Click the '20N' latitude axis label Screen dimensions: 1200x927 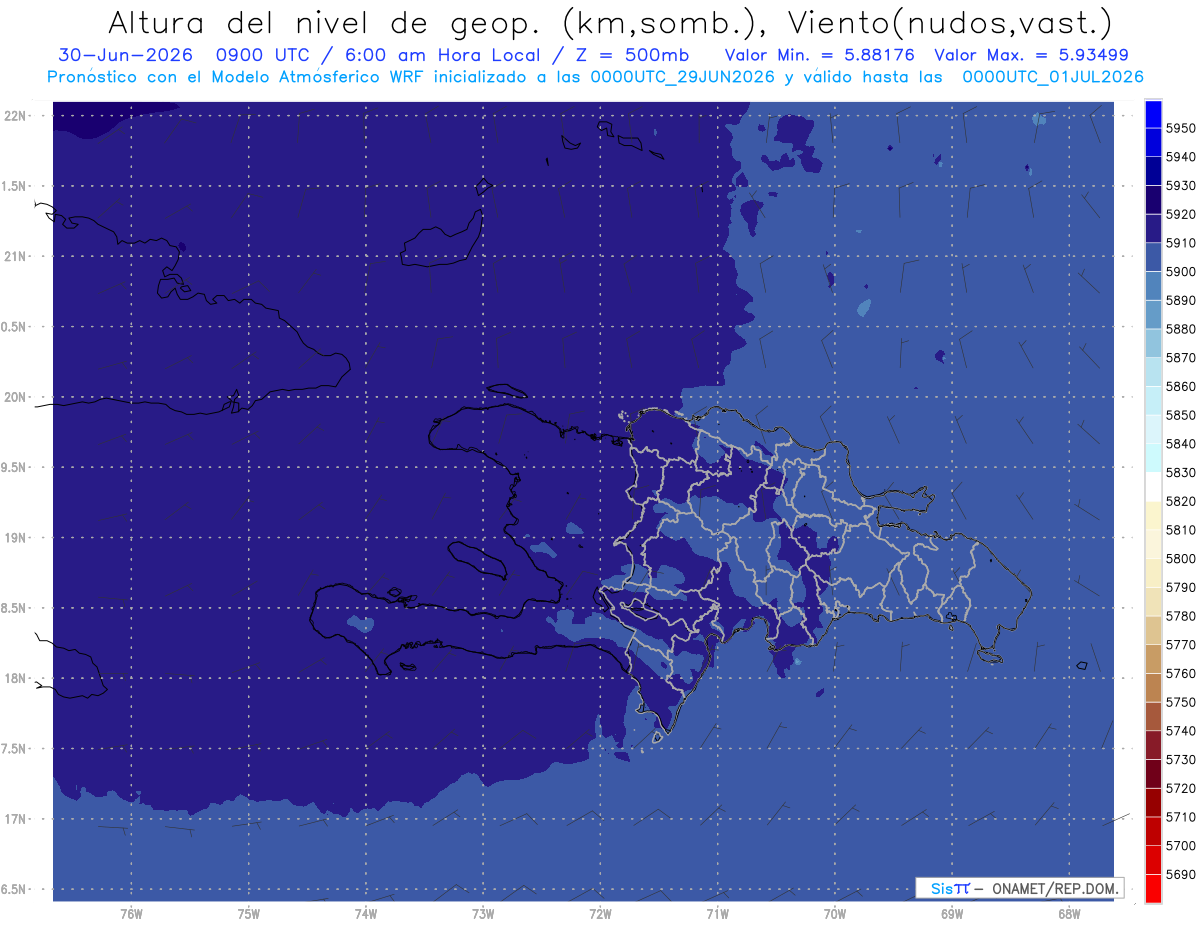point(17,397)
